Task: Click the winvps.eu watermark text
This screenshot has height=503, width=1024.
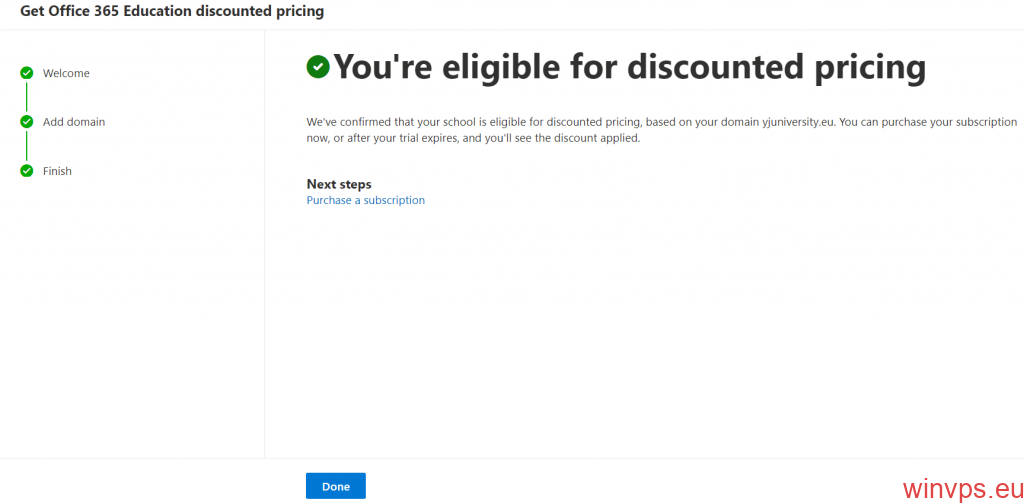Action: click(x=959, y=489)
